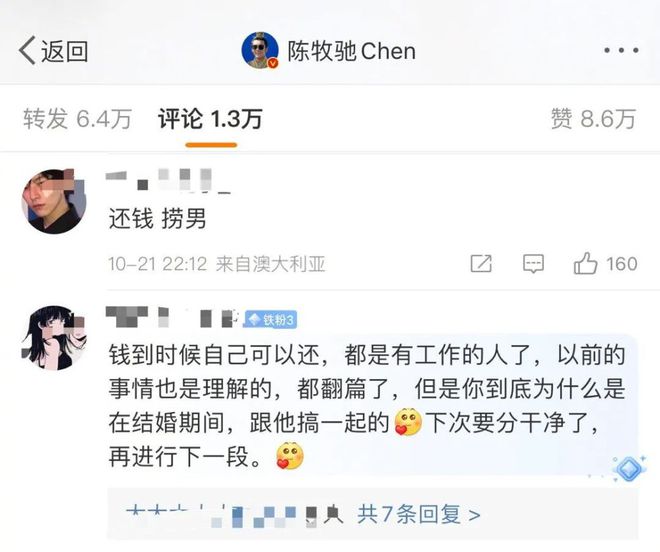Expand 共7条回复 replies link
This screenshot has width=660, height=552.
[x=418, y=515]
